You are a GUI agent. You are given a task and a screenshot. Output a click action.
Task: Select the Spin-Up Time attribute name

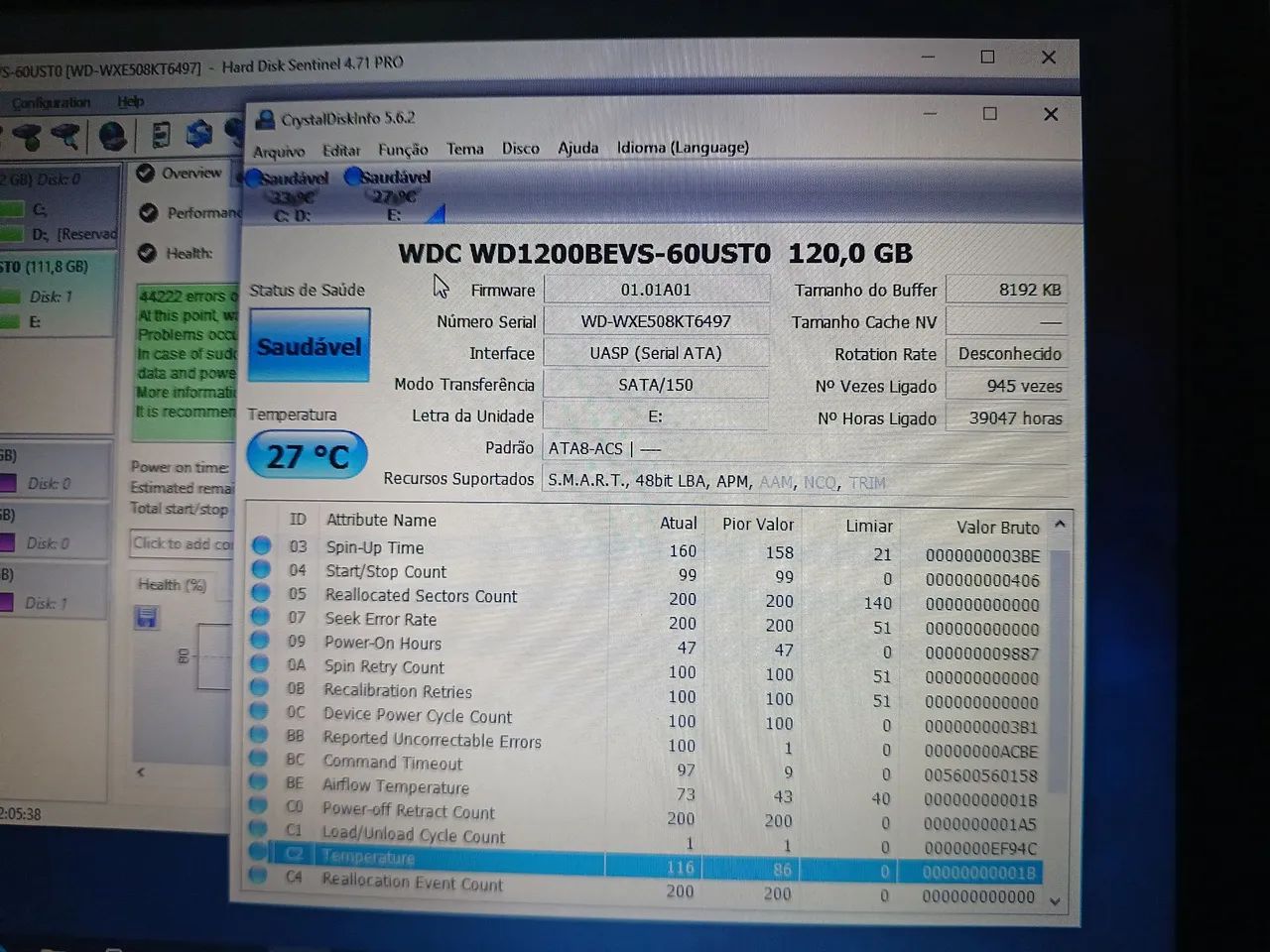[374, 547]
